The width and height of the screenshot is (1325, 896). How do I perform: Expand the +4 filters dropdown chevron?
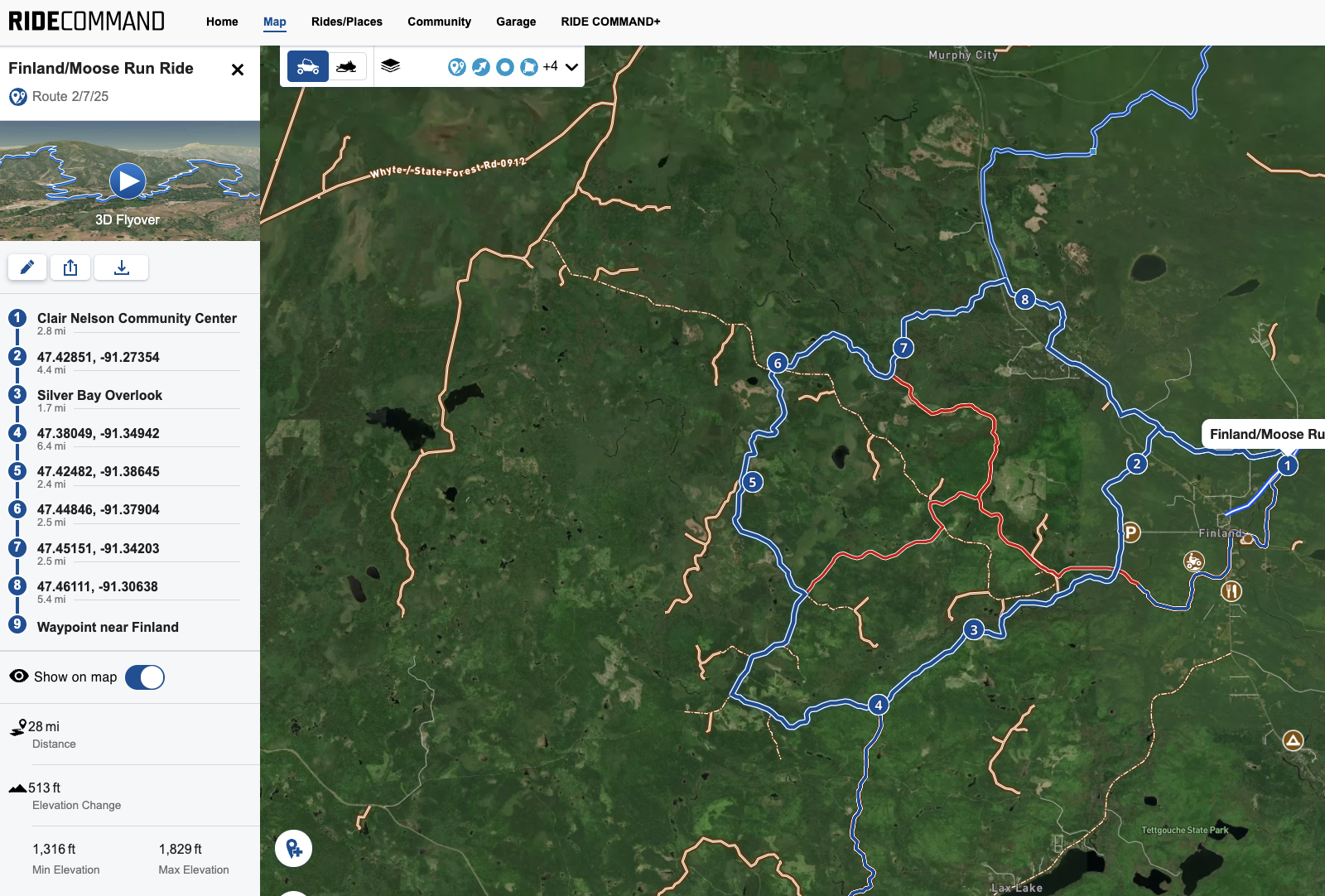coord(571,67)
